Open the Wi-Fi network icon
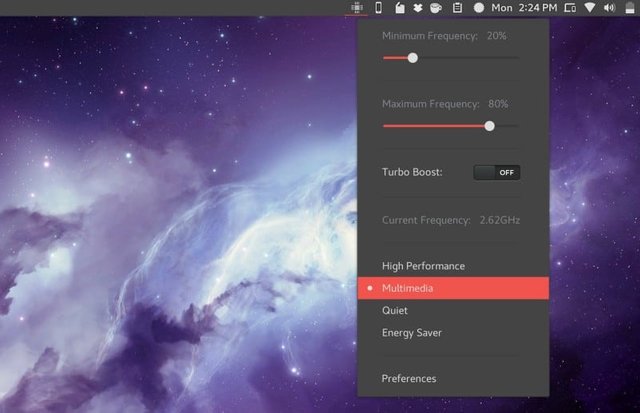Viewport: 640px width, 413px height. (590, 8)
